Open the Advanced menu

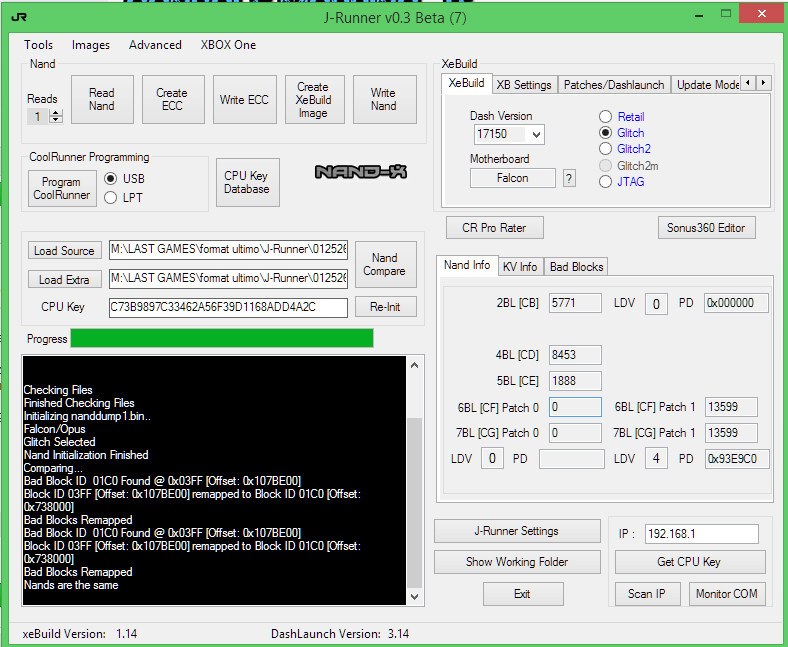pos(155,45)
